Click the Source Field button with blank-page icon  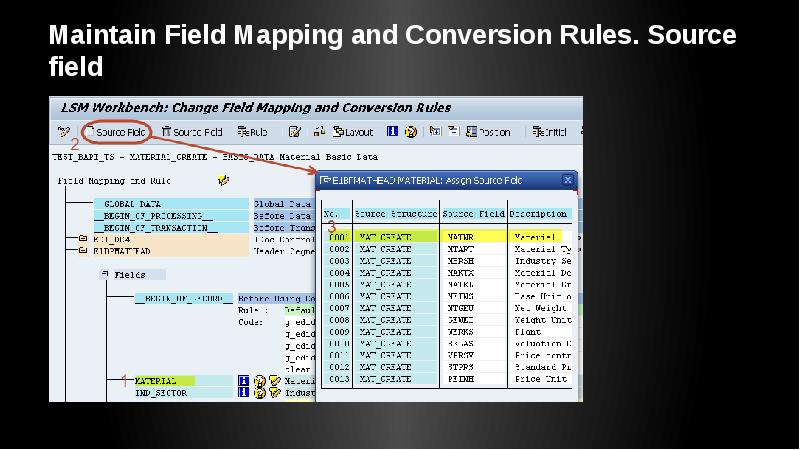click(116, 132)
